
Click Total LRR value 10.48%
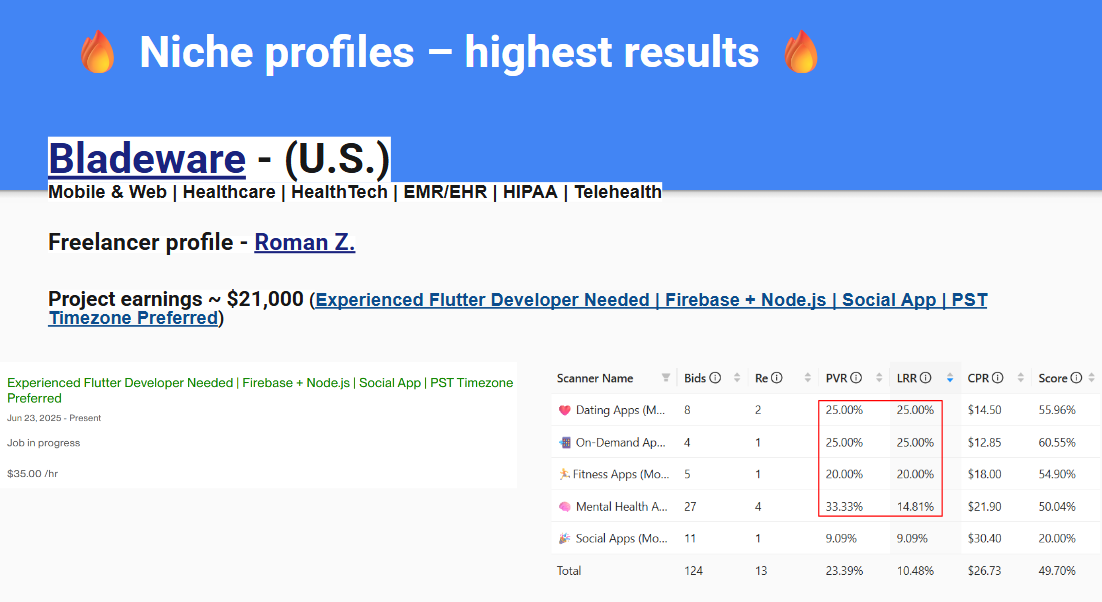coord(915,570)
